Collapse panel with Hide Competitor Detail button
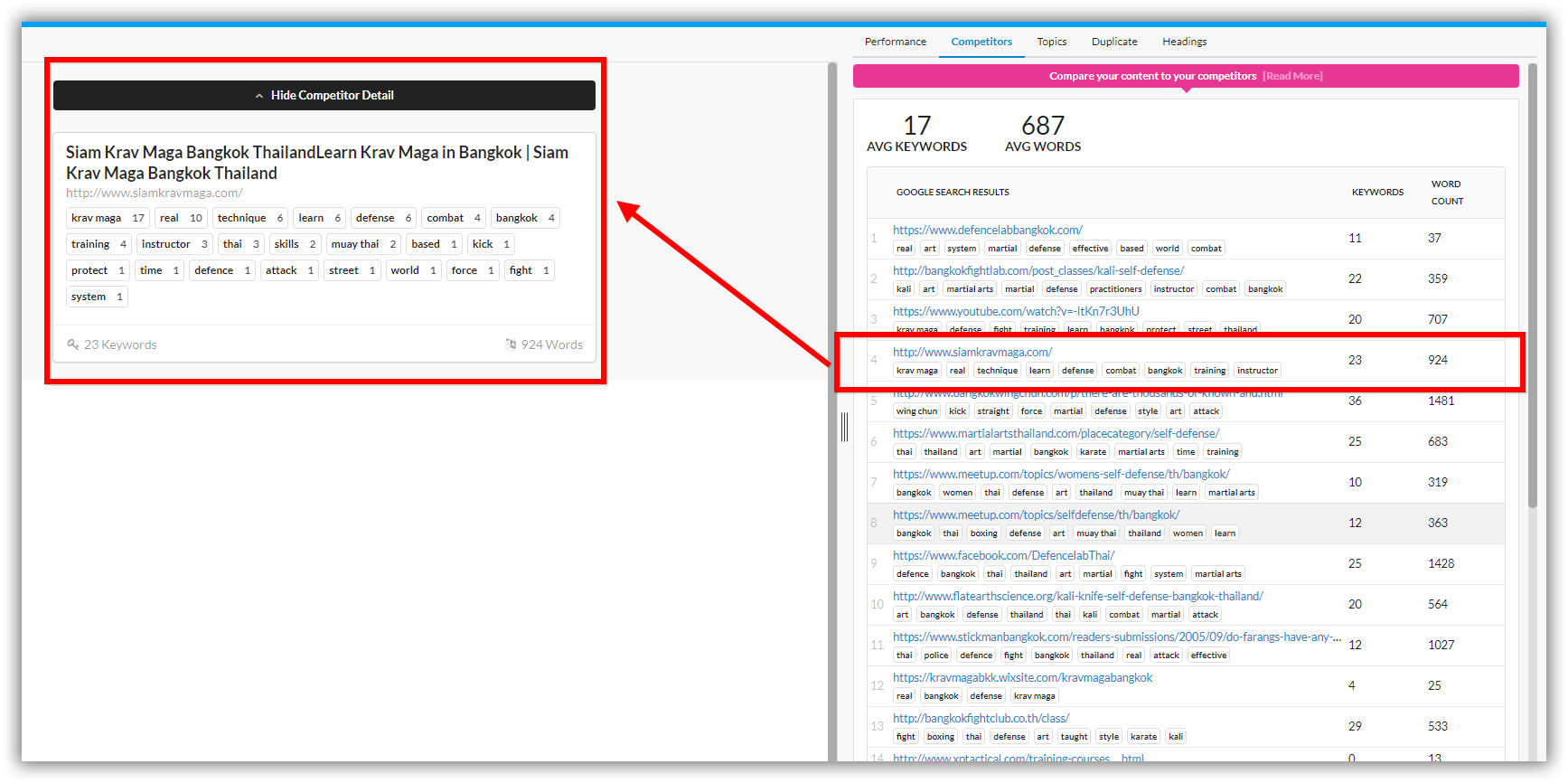Image resolution: width=1568 pixels, height=783 pixels. (x=324, y=95)
